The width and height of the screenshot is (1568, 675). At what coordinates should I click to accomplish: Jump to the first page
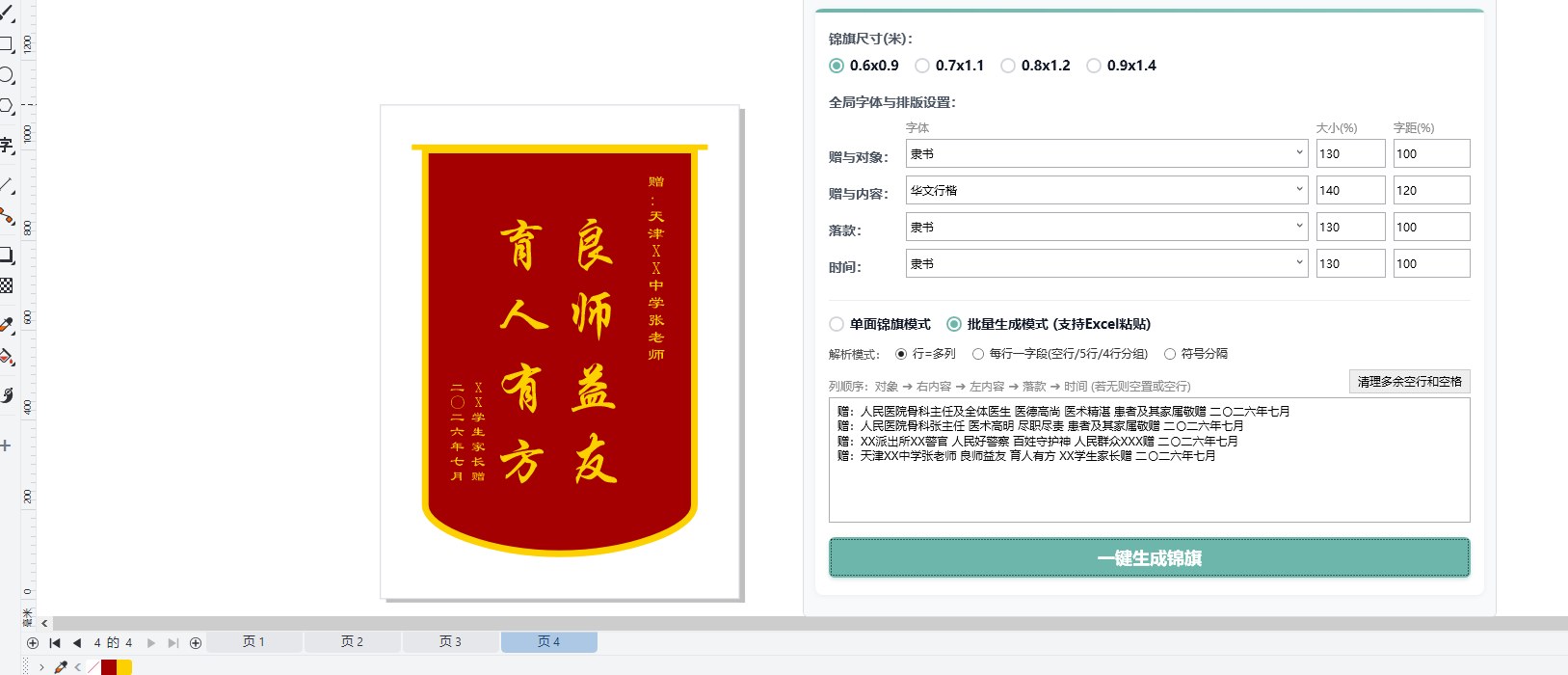pyautogui.click(x=55, y=642)
